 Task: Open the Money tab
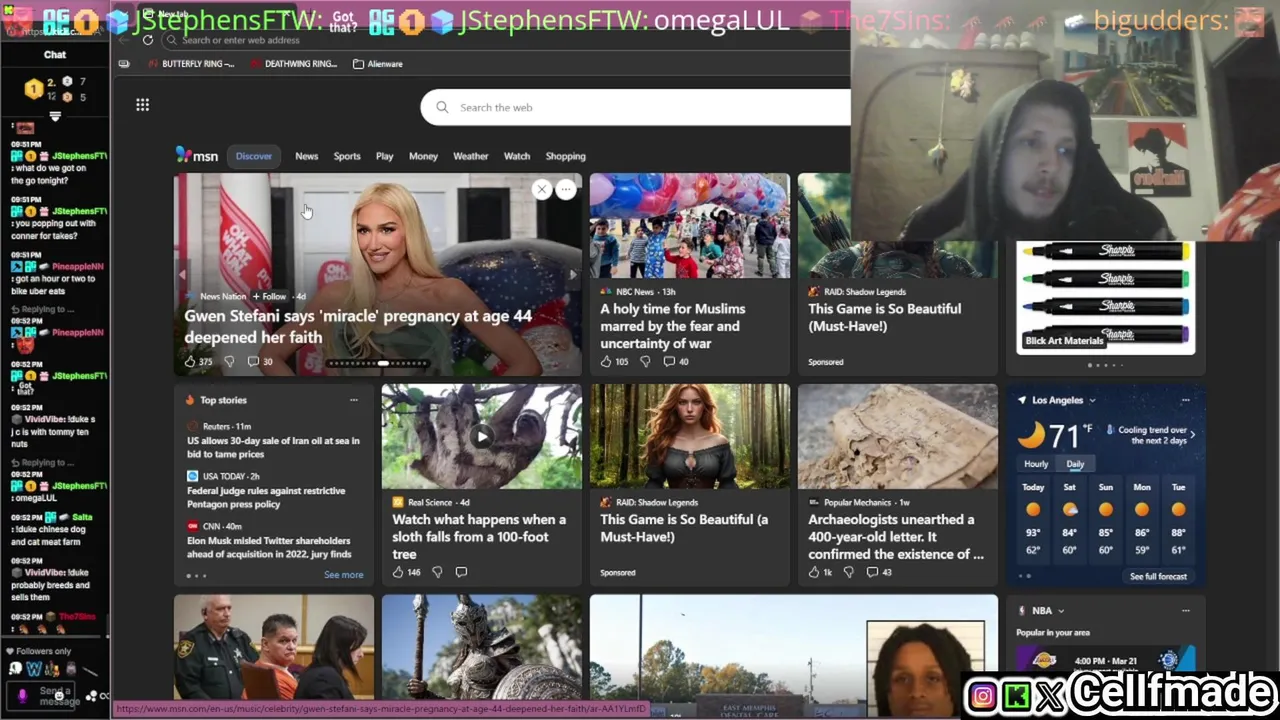click(x=423, y=156)
